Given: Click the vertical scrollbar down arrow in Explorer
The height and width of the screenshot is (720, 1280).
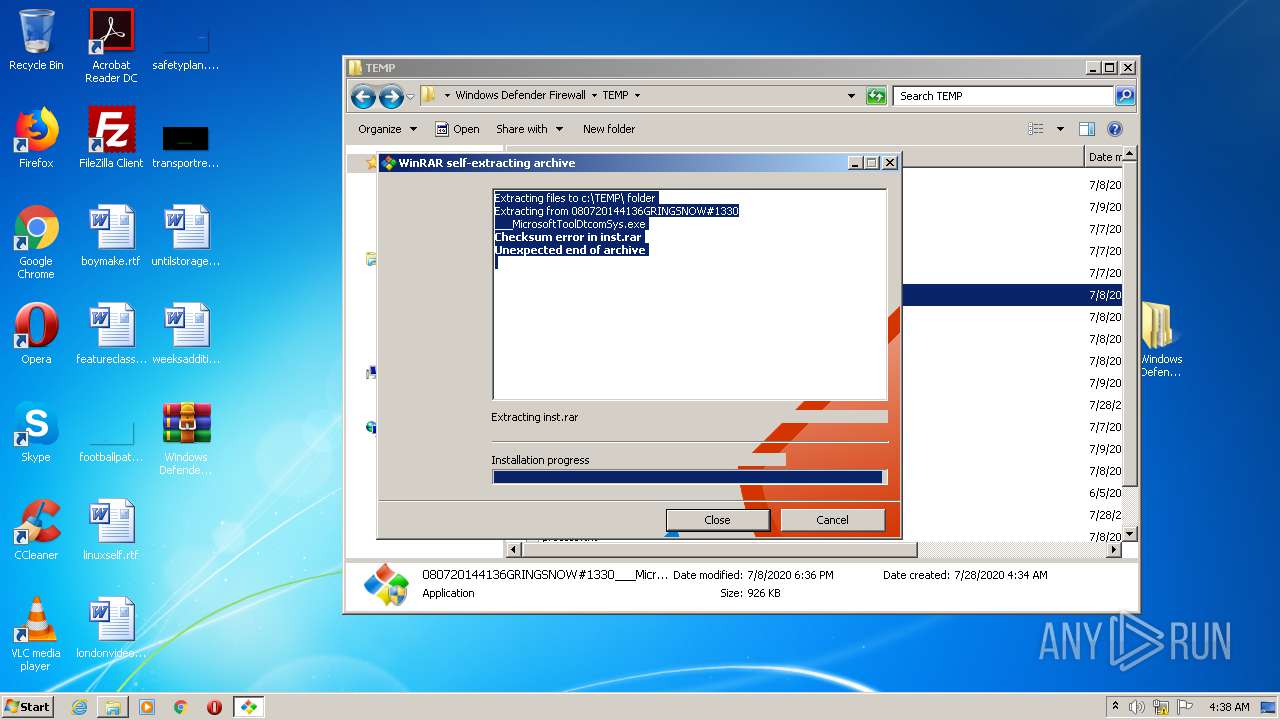Looking at the screenshot, I should (x=1130, y=535).
